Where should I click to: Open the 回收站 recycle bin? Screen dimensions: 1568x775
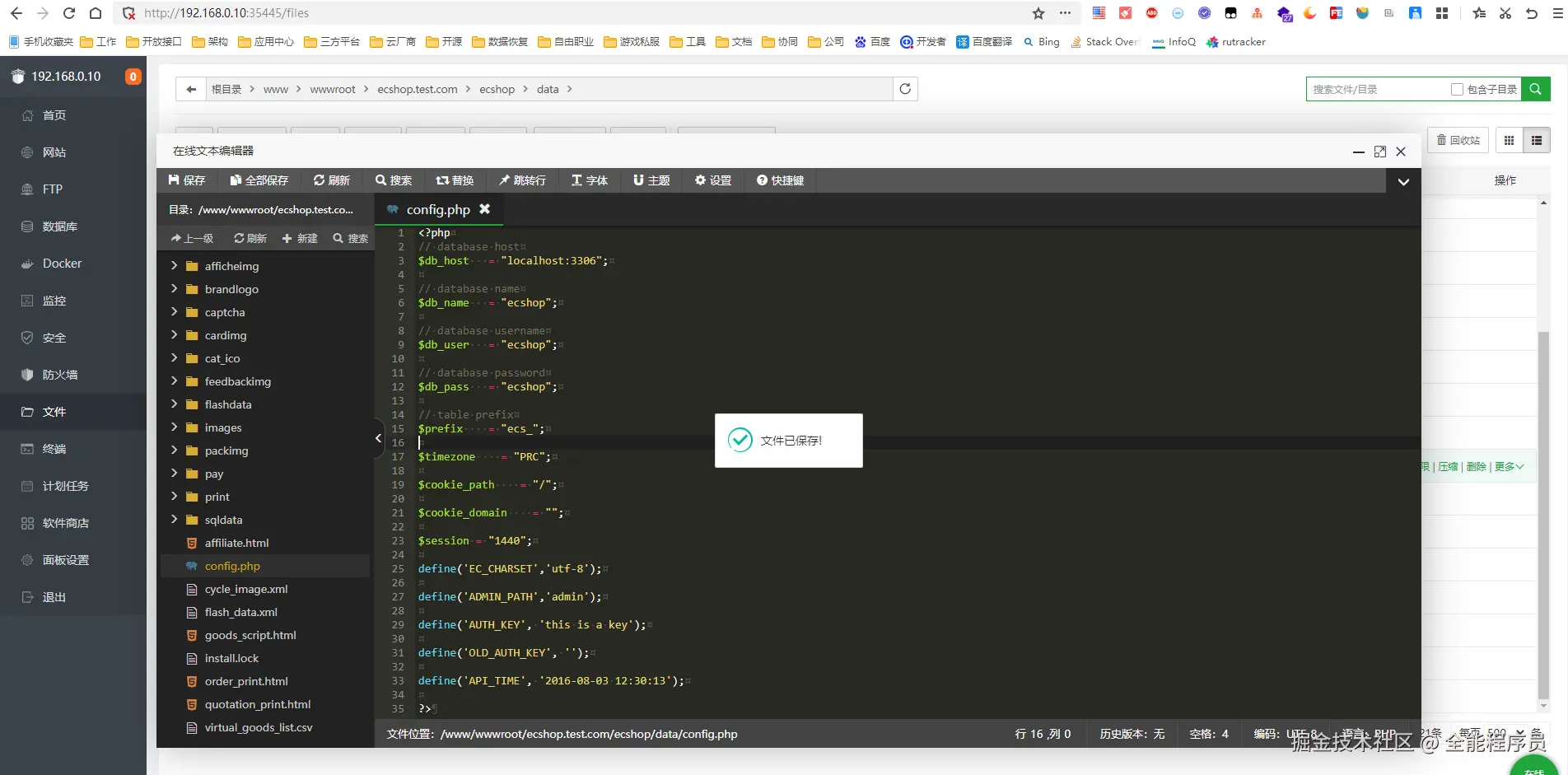(x=1458, y=140)
